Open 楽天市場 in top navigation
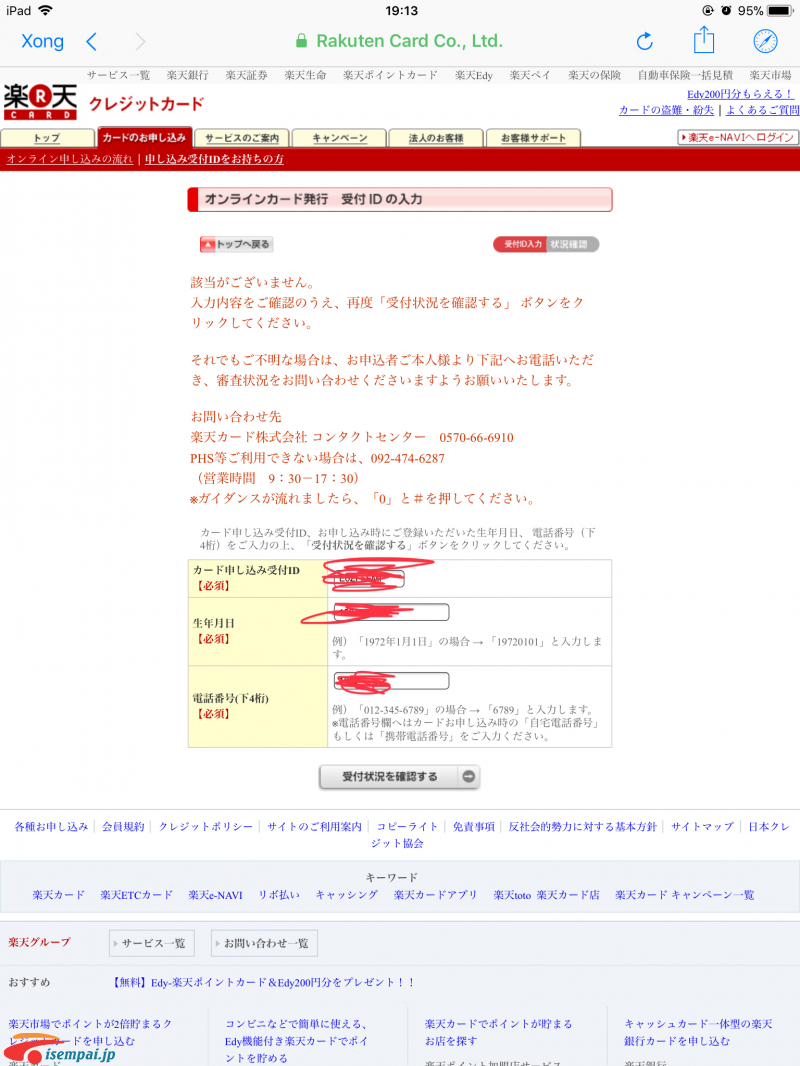 pyautogui.click(x=771, y=75)
